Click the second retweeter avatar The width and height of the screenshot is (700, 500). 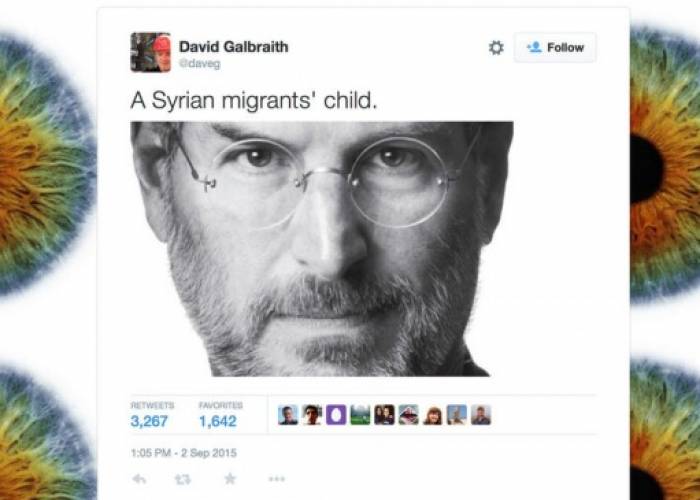click(312, 415)
